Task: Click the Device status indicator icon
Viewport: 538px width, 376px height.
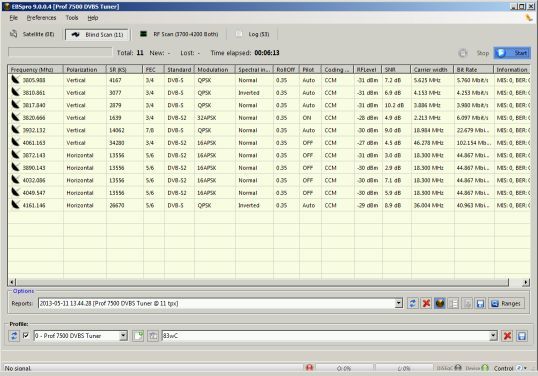Action: coord(485,368)
